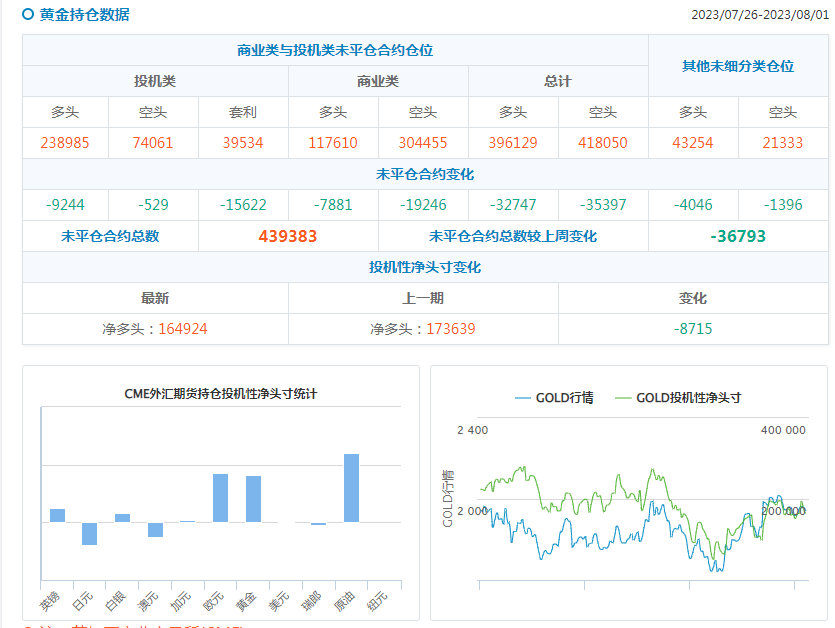
Task: Click the 商业类 column header
Action: click(378, 81)
